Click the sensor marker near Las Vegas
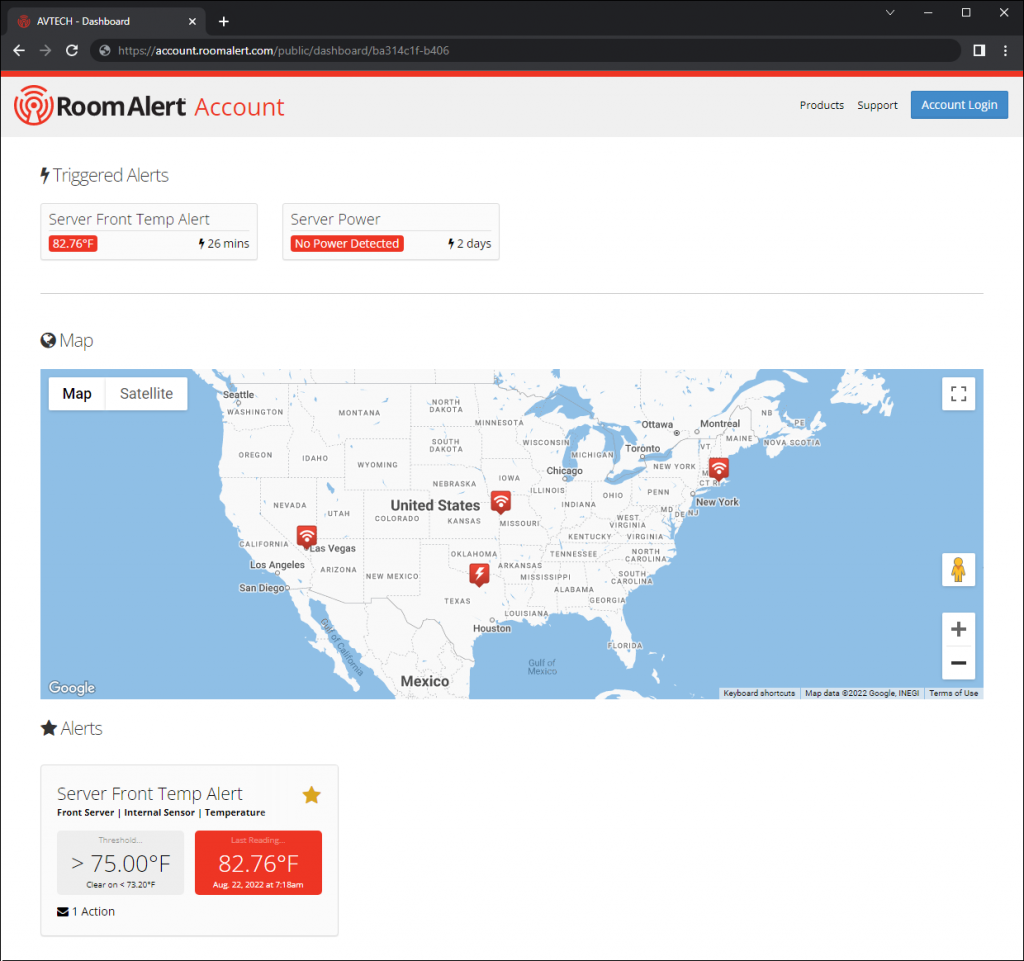Viewport: 1024px width, 961px height. (306, 537)
